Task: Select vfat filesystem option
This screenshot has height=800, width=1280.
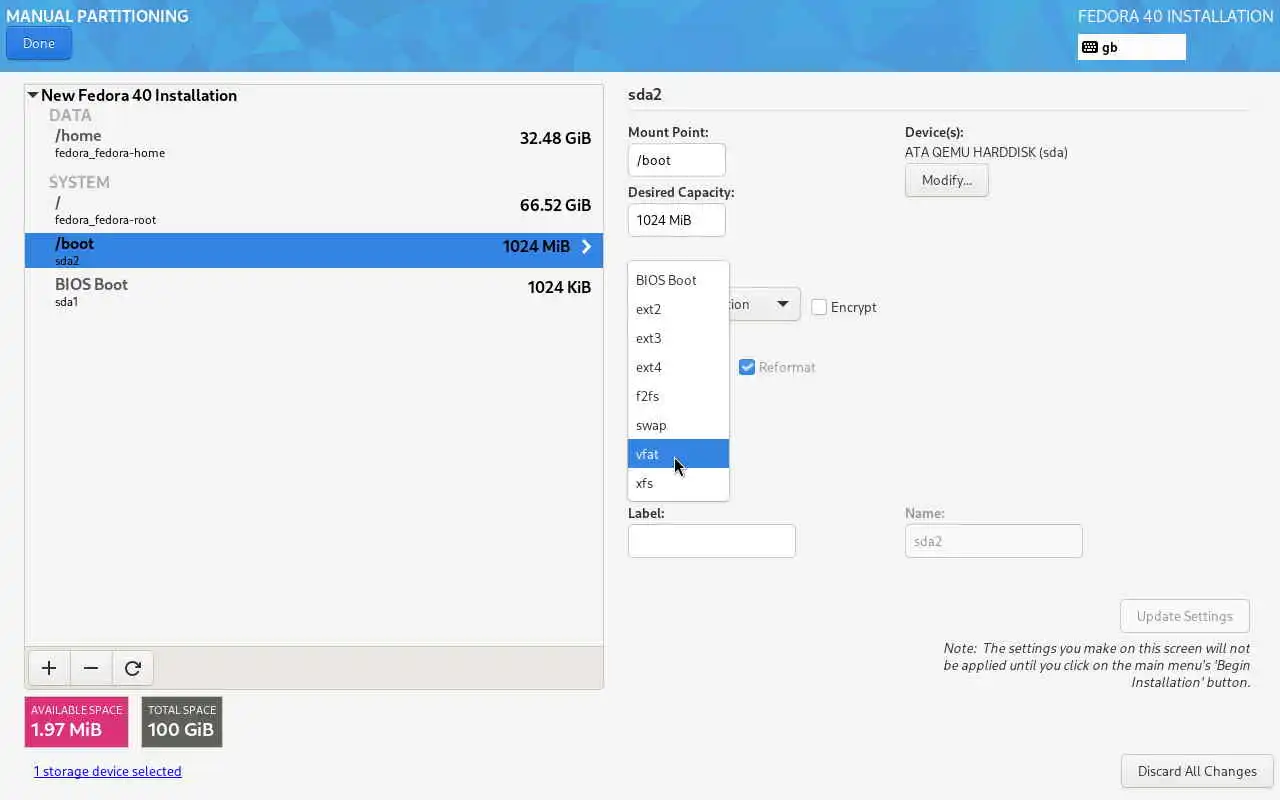Action: coord(678,454)
